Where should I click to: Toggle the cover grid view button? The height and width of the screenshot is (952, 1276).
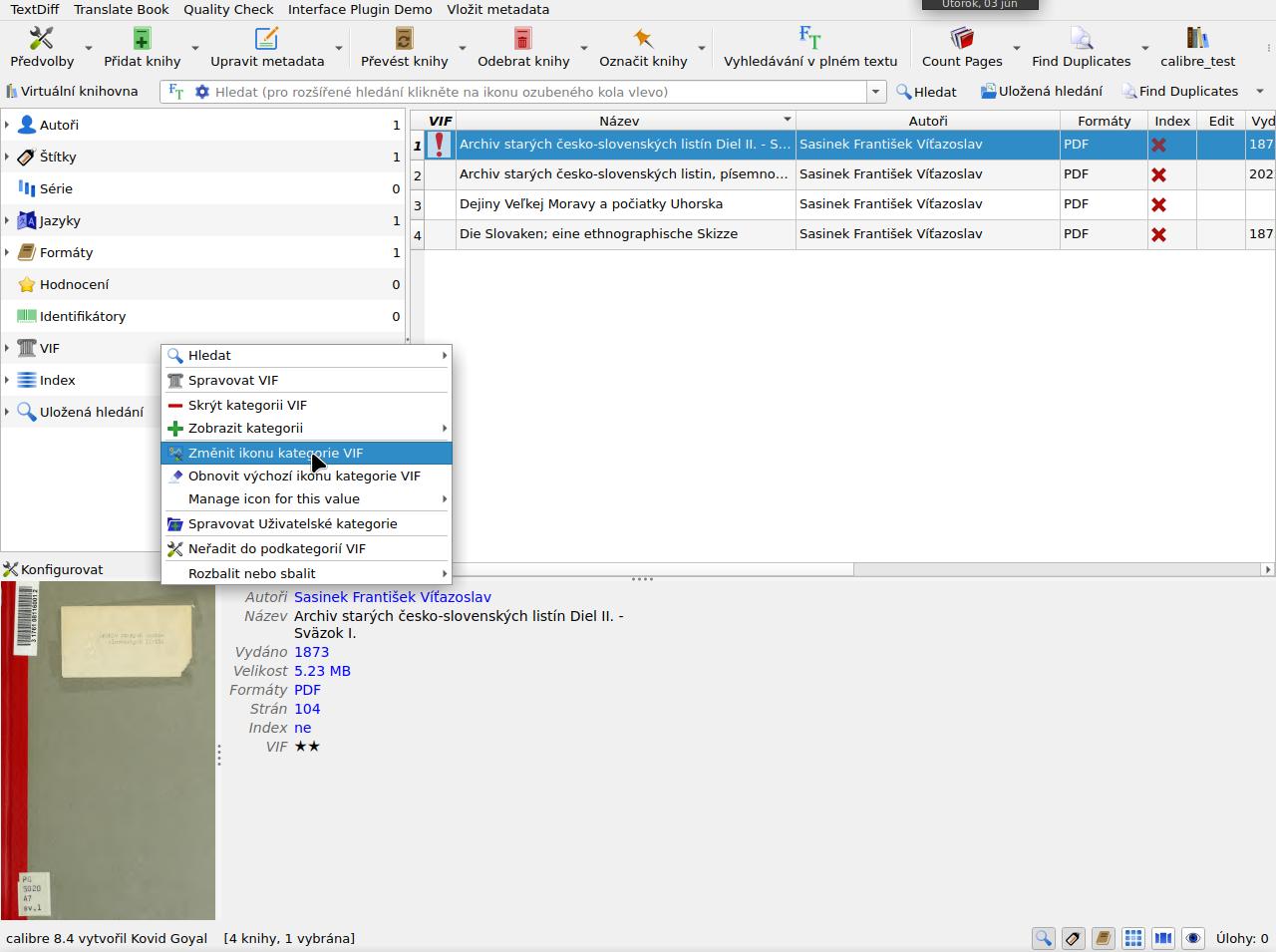pyautogui.click(x=1132, y=938)
